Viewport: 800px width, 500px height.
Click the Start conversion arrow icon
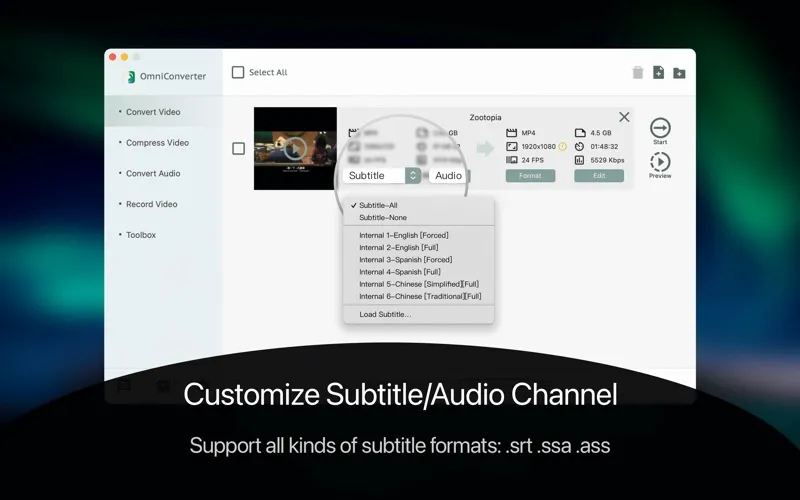[660, 128]
